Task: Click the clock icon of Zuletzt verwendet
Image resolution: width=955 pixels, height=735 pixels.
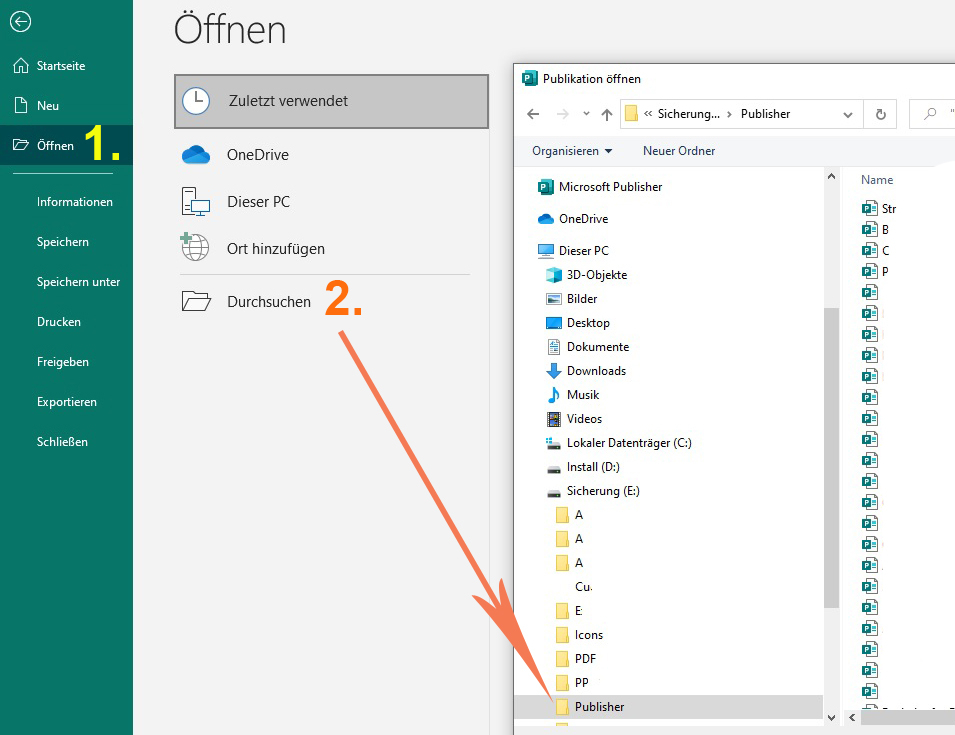Action: pos(196,101)
